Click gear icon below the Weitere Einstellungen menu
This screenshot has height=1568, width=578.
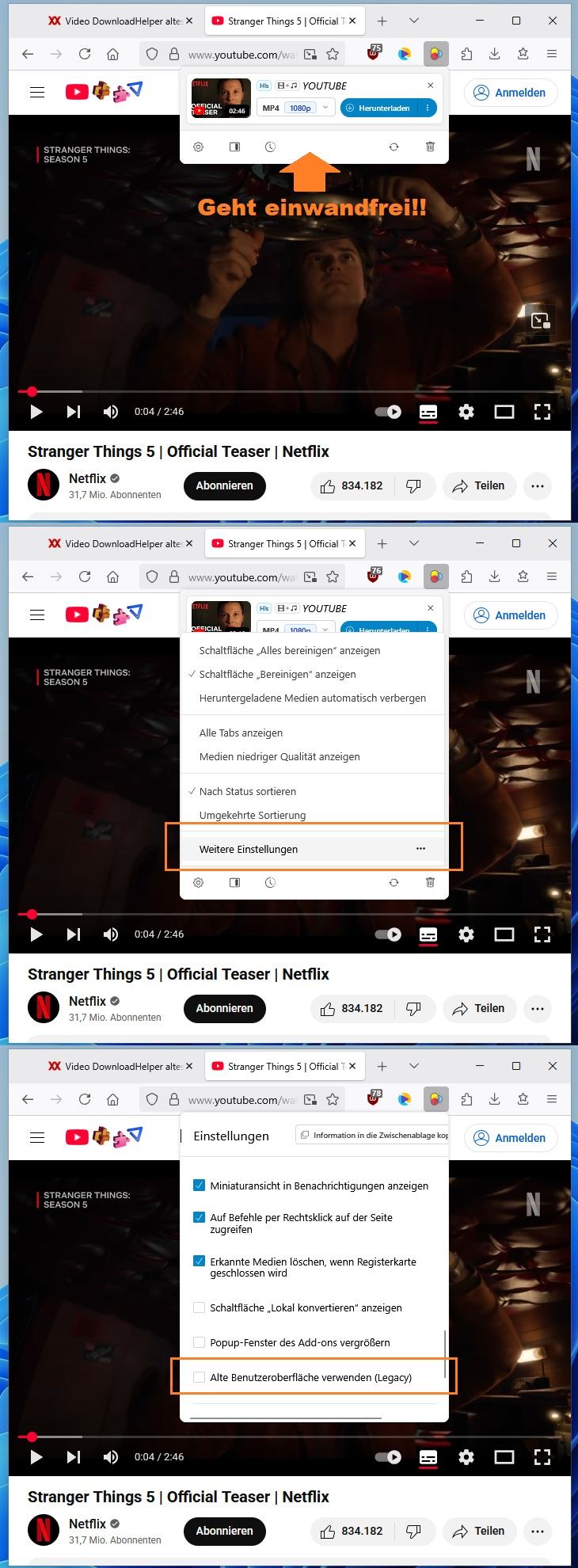click(x=199, y=882)
